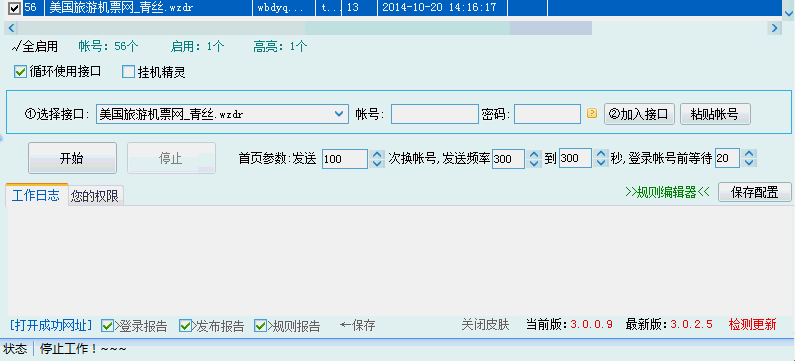Click the work log text area
The width and height of the screenshot is (795, 361).
point(400,261)
